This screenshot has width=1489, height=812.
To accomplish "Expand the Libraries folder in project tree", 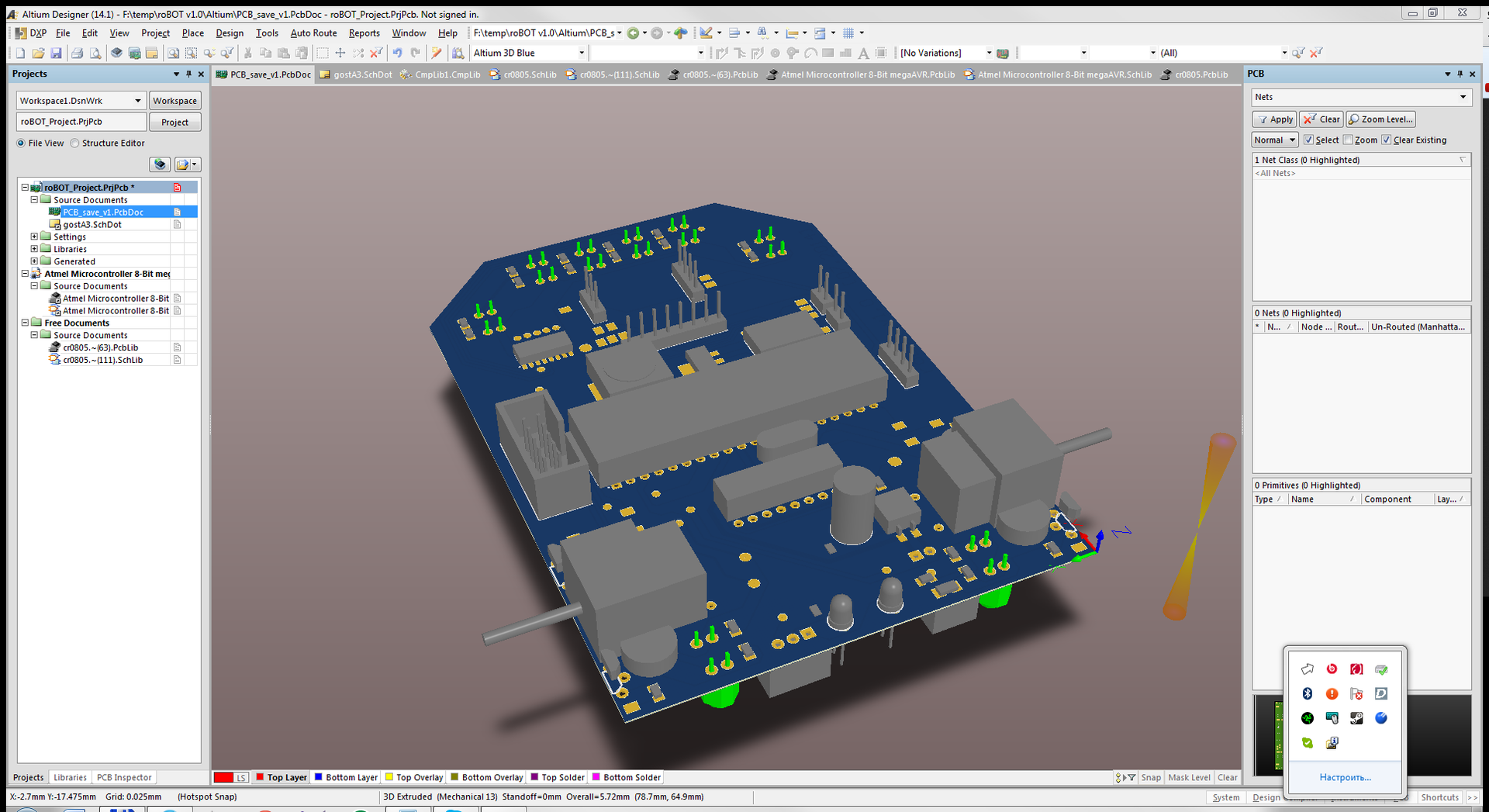I will tap(34, 249).
